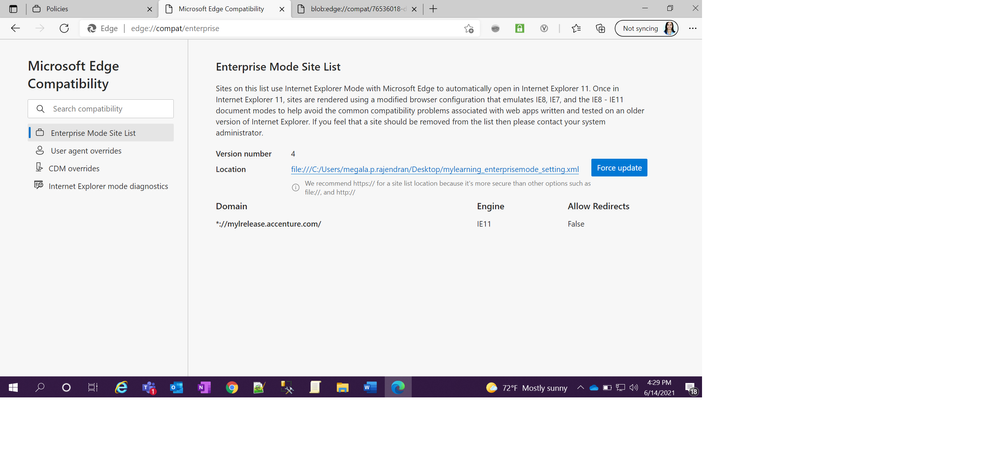Screen dimensions: 999x451
Task: Open Microsoft Teams from the taskbar
Action: pos(149,387)
